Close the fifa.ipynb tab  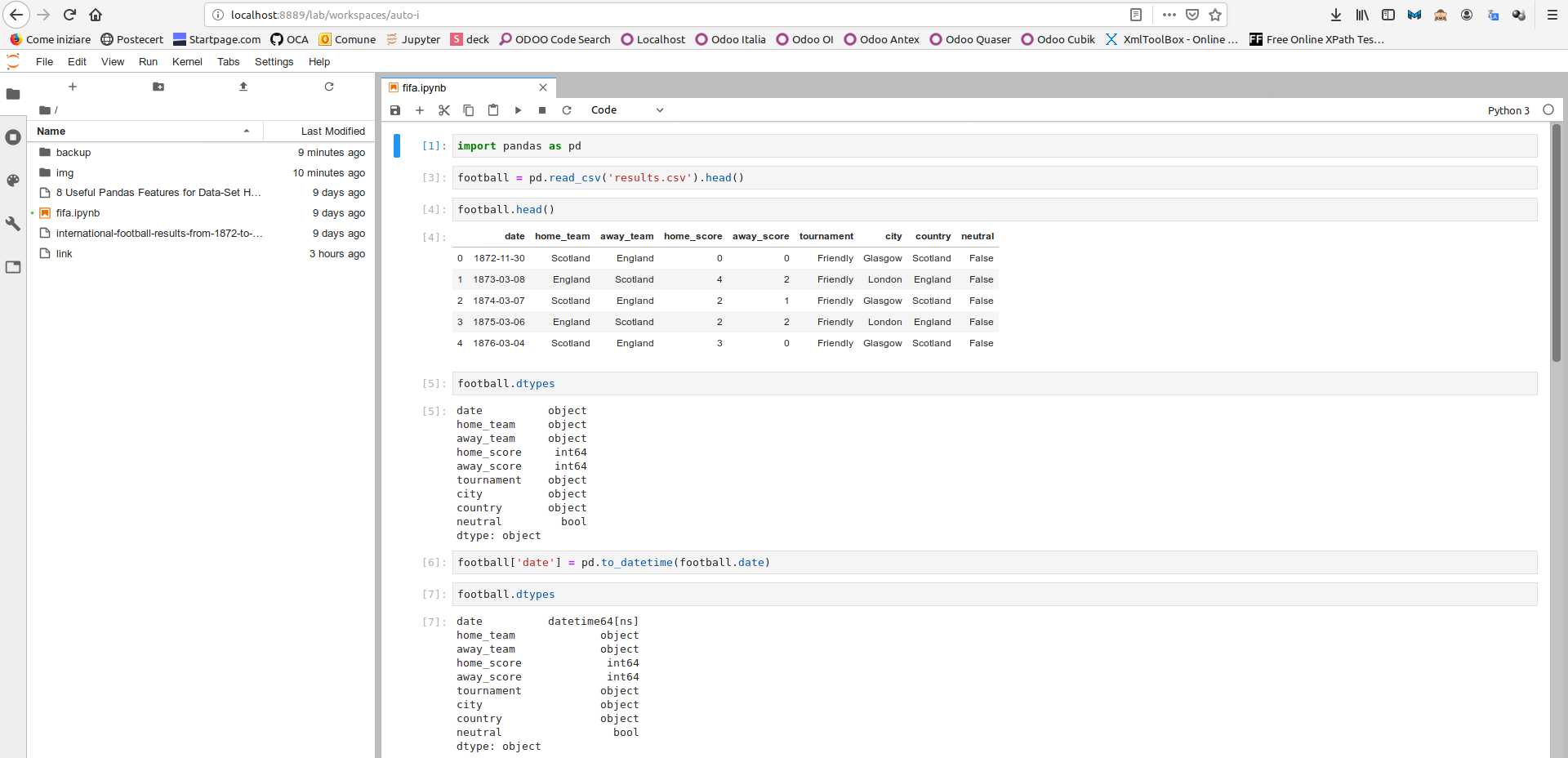click(x=543, y=87)
